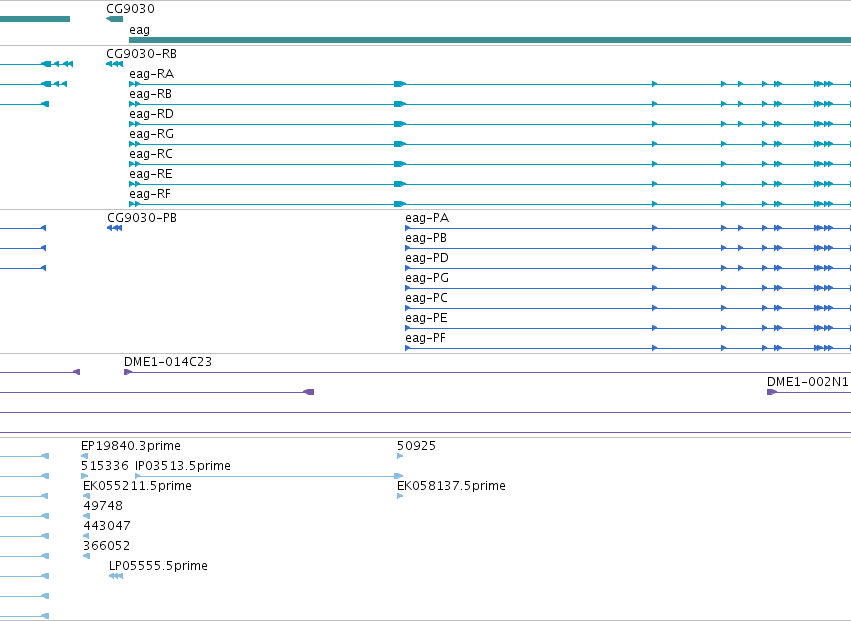Select transcript CG9030-RB label
This screenshot has height=621, width=851.
click(142, 54)
